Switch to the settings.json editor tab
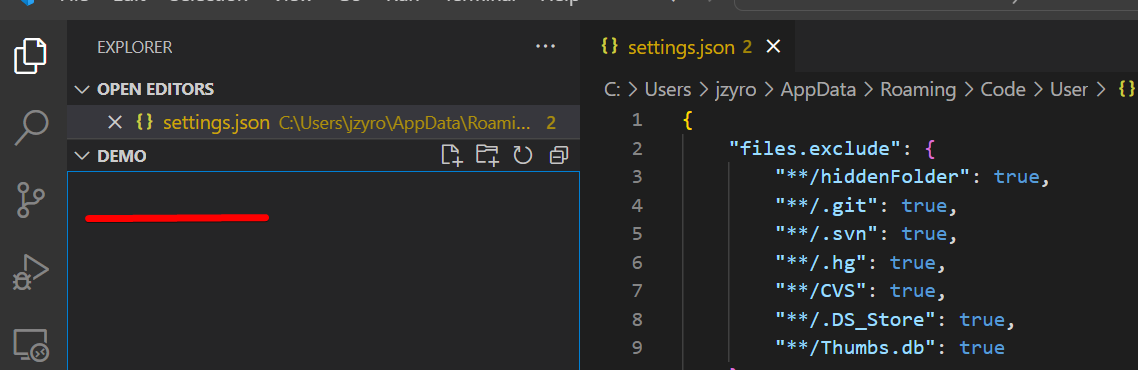This screenshot has width=1138, height=370. tap(688, 47)
